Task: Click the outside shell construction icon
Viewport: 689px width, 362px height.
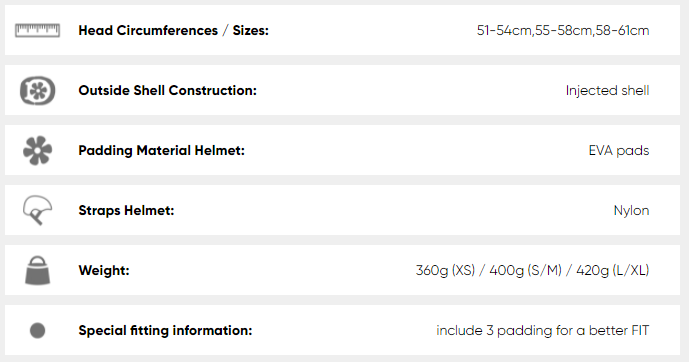Action: 37,90
